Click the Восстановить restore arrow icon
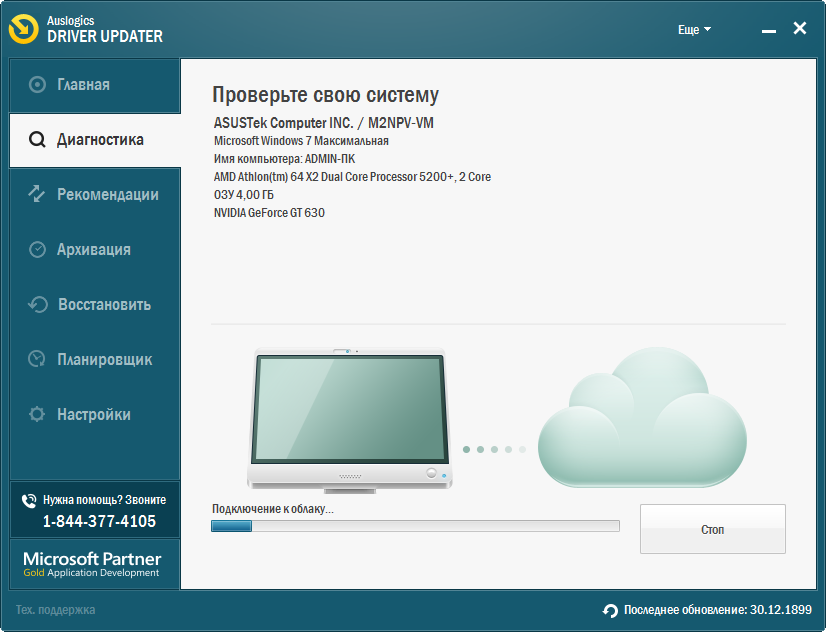 coord(38,305)
